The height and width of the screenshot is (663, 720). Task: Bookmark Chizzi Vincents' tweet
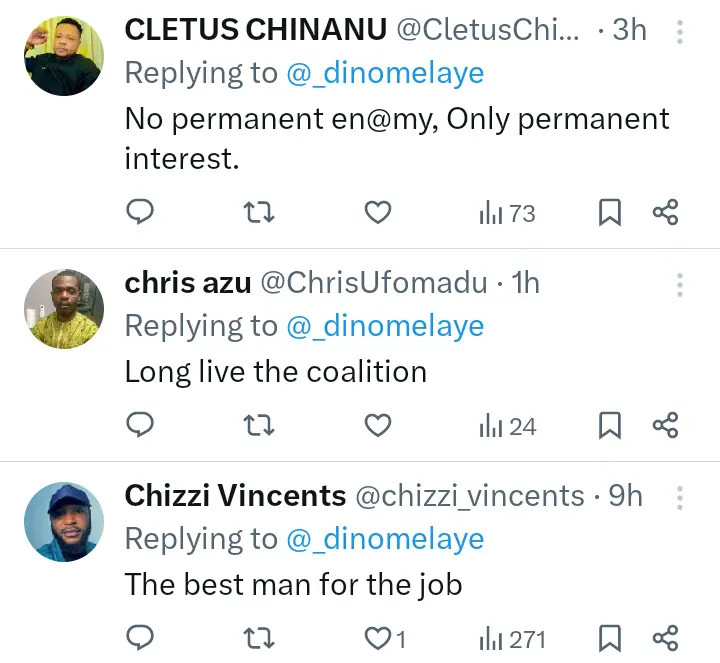click(610, 638)
